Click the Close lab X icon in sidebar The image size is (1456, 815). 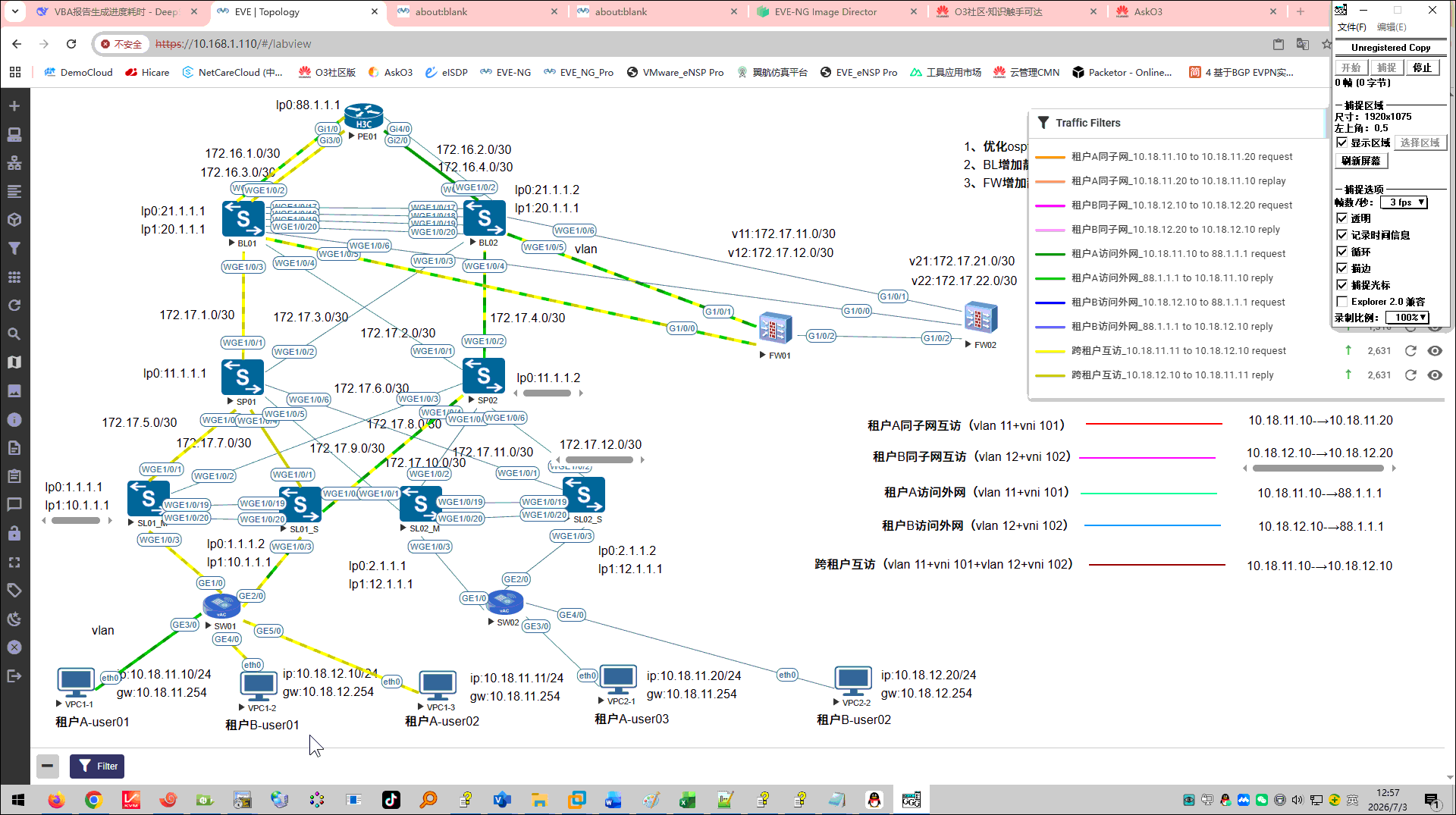coord(14,647)
